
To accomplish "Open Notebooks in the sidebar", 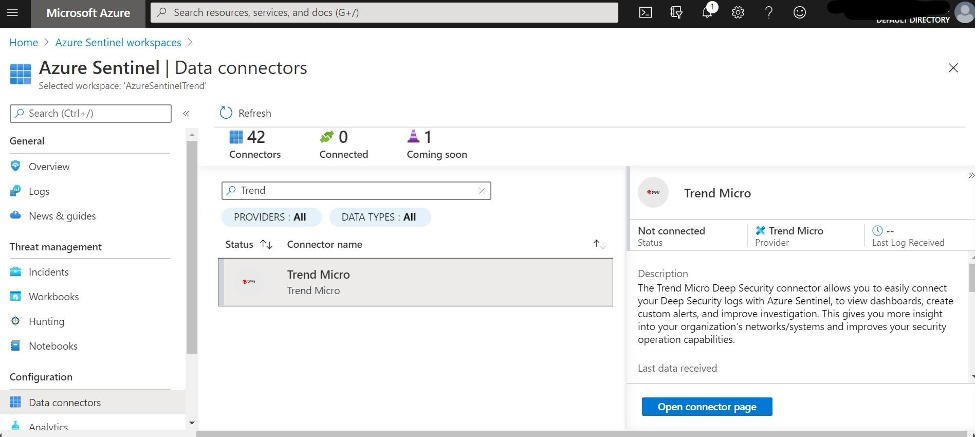I will 54,346.
